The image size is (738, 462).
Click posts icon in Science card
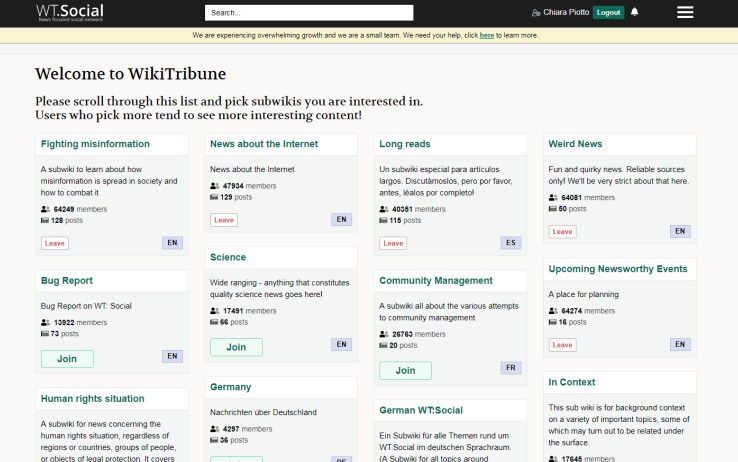click(x=214, y=322)
